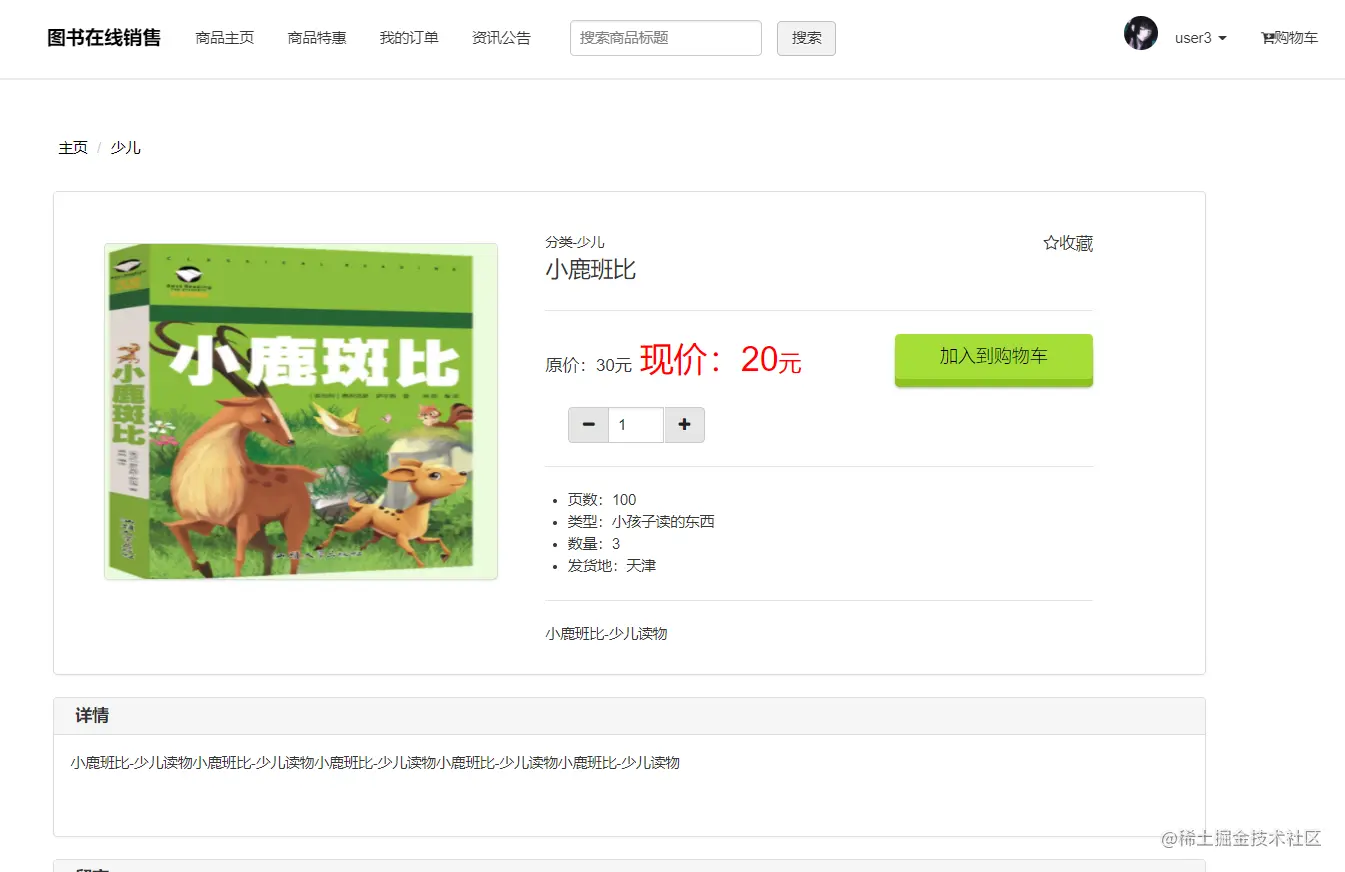Open 商品特惠 menu item
The width and height of the screenshot is (1345, 872).
(x=317, y=38)
